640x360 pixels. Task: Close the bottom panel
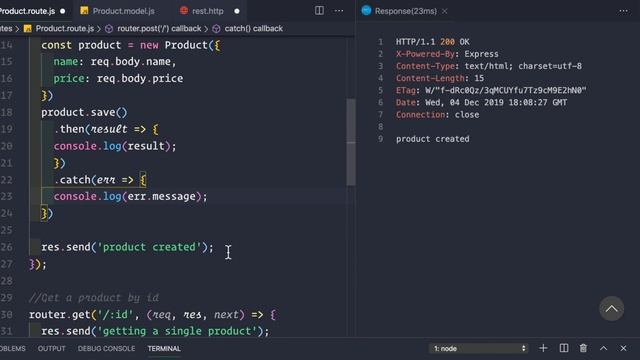[623, 348]
